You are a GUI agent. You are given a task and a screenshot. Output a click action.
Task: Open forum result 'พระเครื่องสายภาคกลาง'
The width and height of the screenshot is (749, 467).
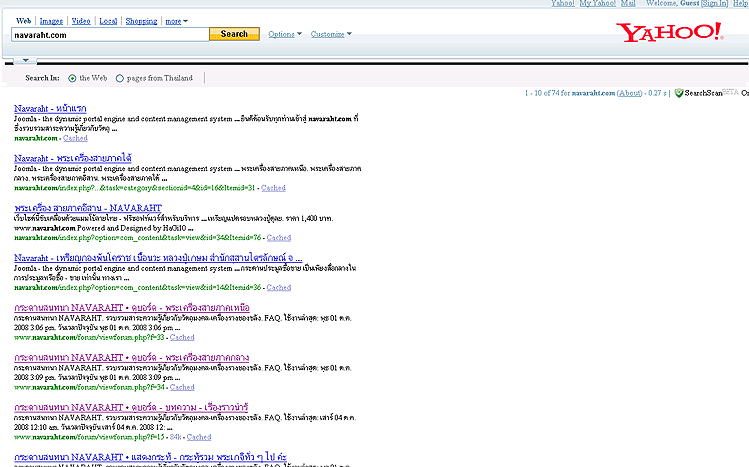tap(131, 358)
